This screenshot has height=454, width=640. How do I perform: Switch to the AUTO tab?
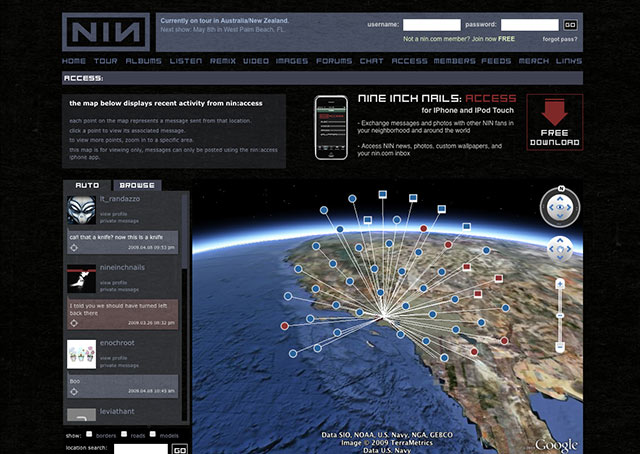point(87,185)
